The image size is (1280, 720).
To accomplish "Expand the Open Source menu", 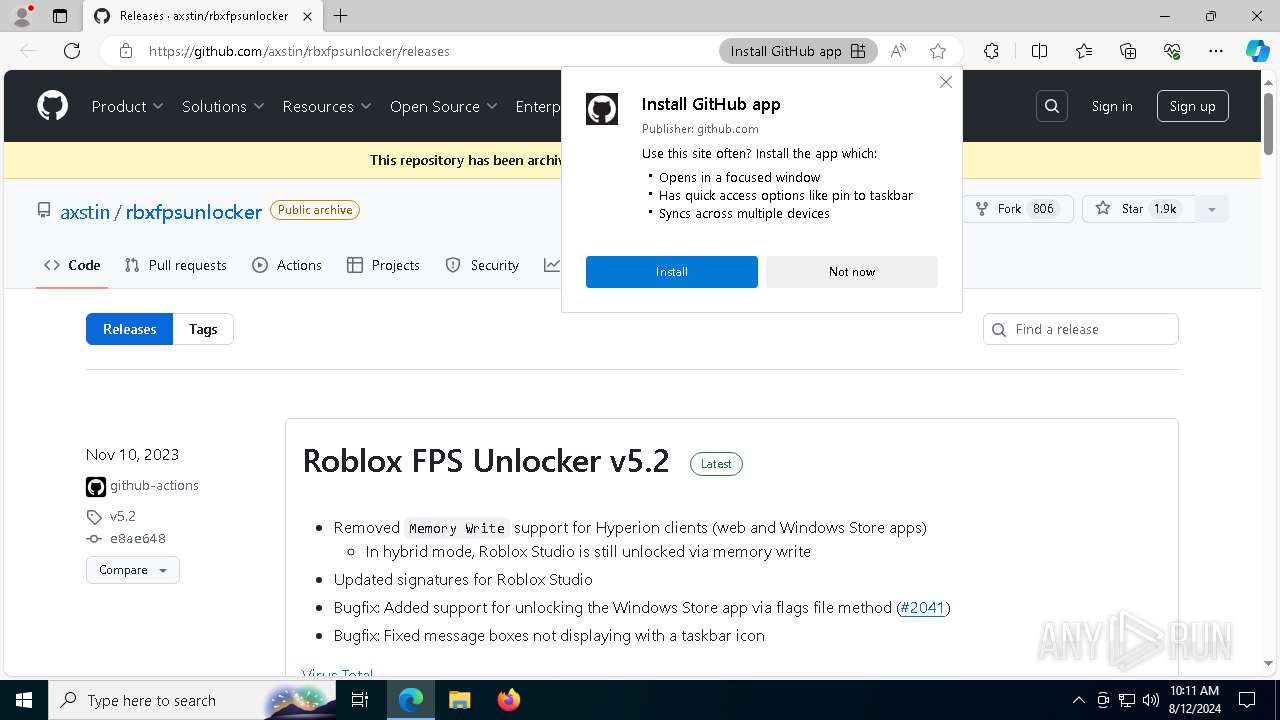I will (444, 106).
